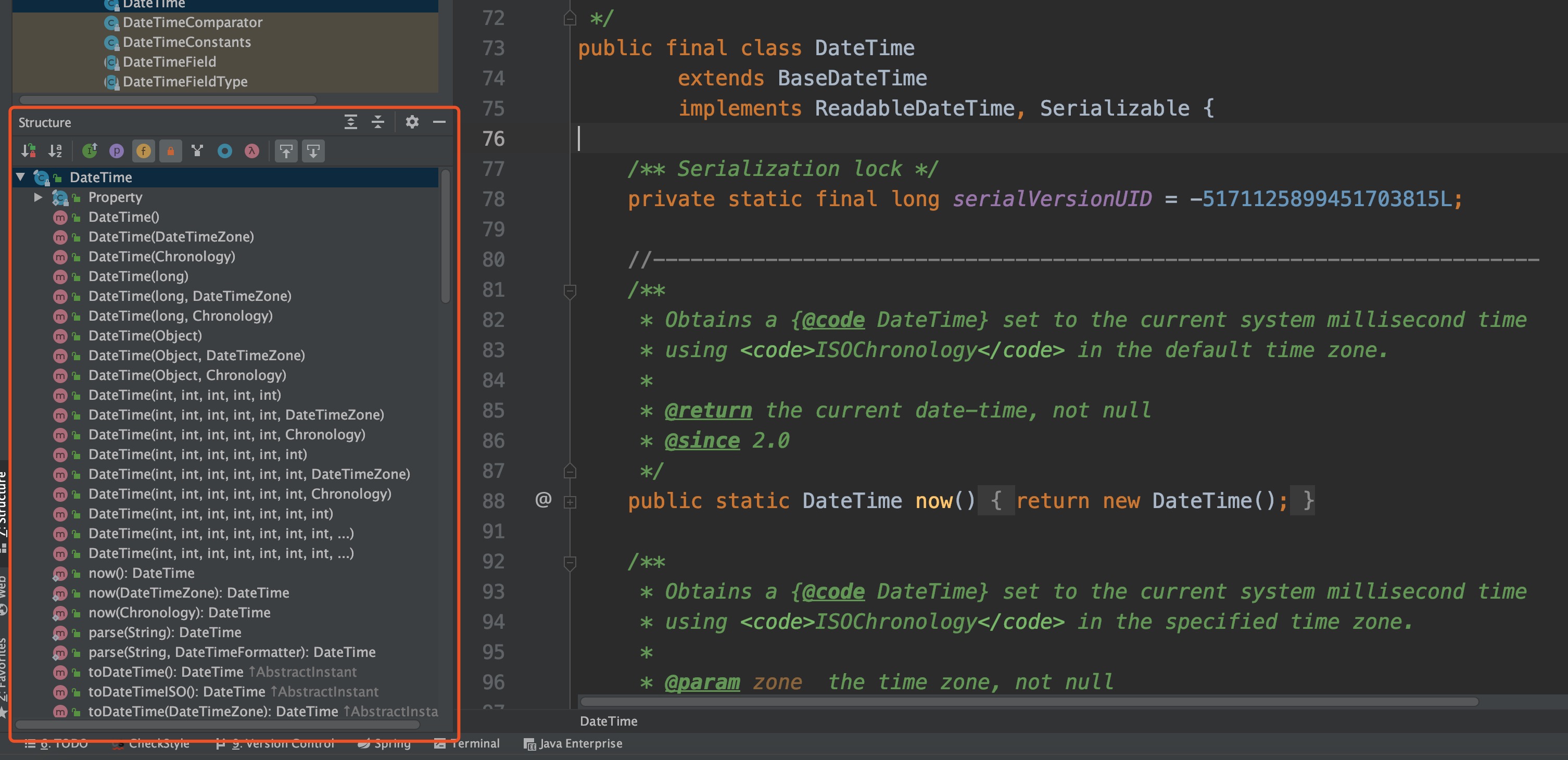The height and width of the screenshot is (760, 1568).
Task: Toggle Show Inherited green icon
Action: (x=90, y=151)
